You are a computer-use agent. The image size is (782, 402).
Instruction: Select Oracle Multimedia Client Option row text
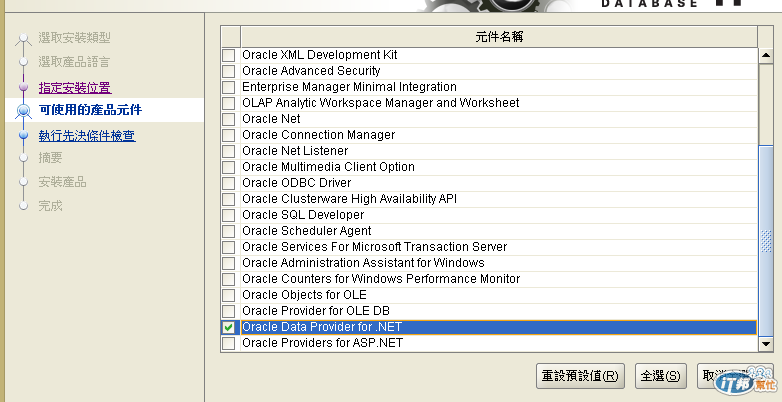[328, 167]
